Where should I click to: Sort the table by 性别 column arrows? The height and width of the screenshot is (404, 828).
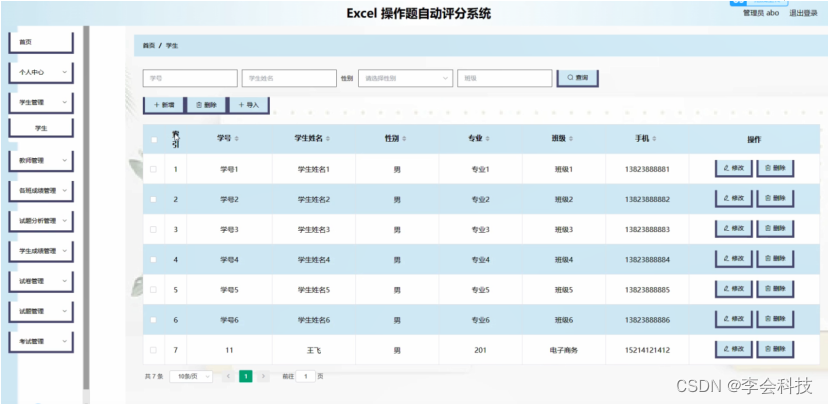404,139
